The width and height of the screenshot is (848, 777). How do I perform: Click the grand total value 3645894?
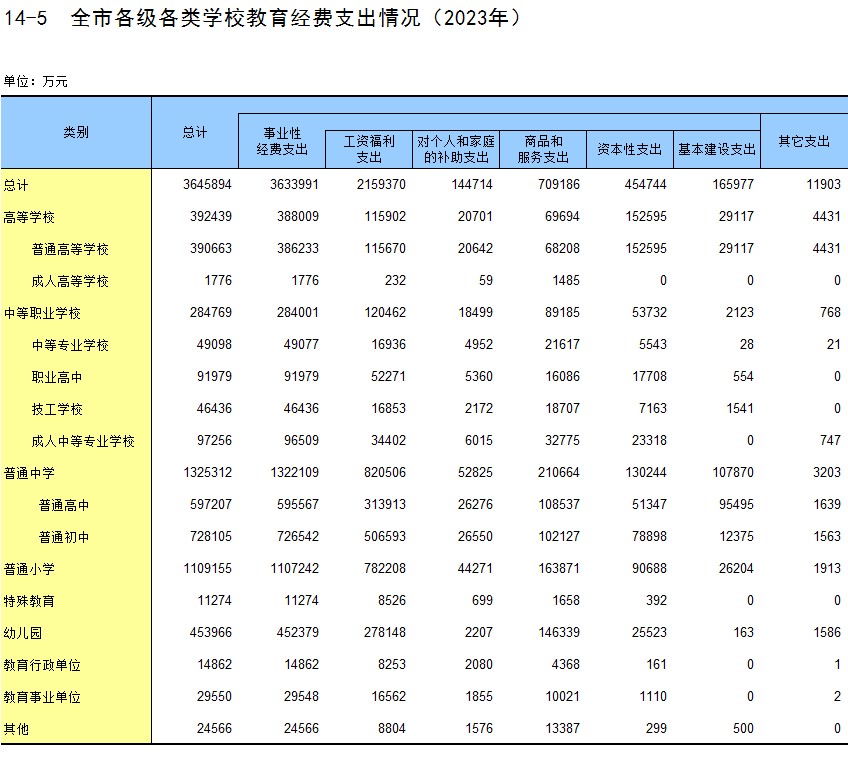pos(208,185)
